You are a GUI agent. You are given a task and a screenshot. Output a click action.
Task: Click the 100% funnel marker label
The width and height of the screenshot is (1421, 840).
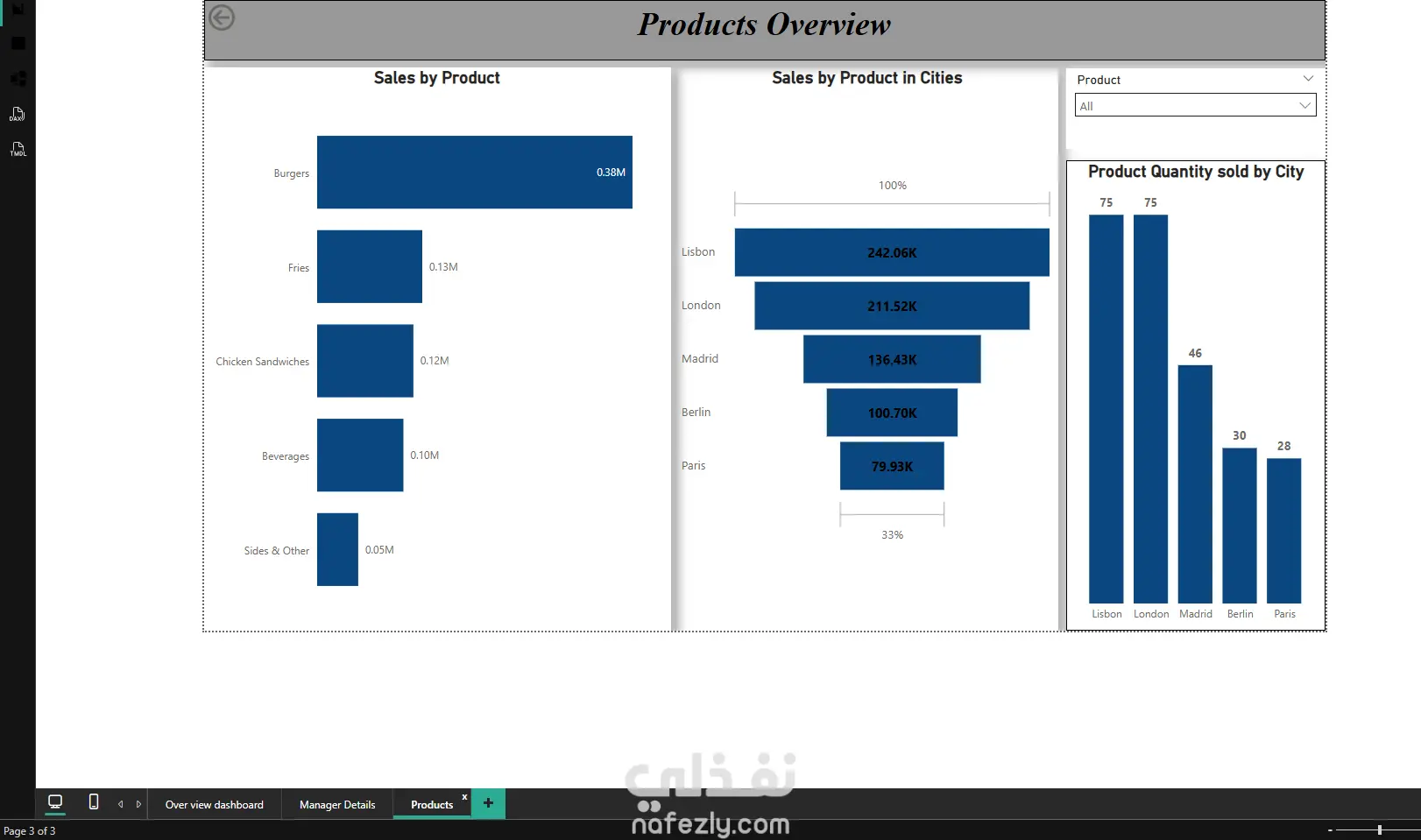tap(893, 186)
